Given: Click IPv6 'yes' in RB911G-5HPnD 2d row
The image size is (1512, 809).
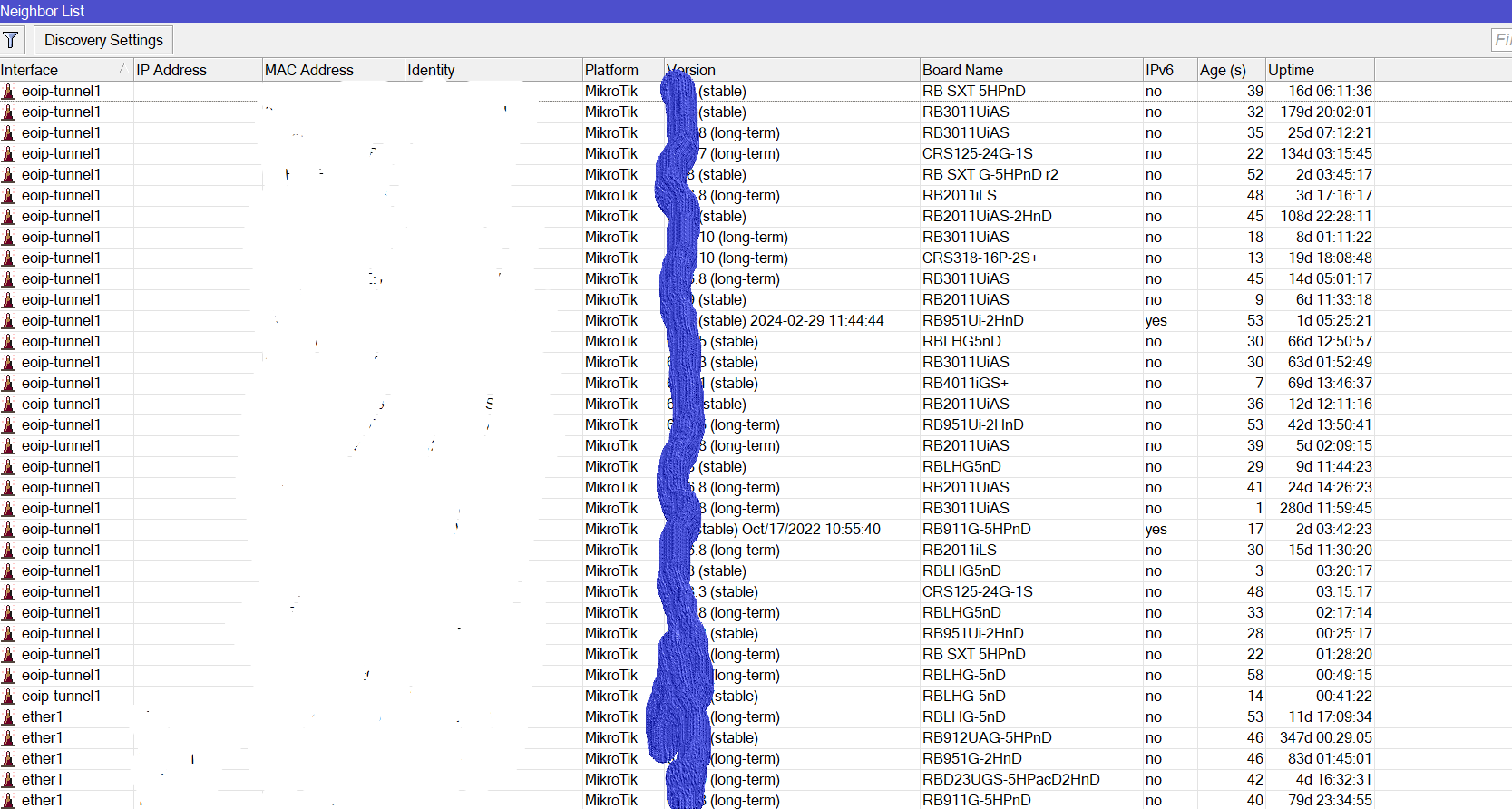Looking at the screenshot, I should pos(1156,529).
